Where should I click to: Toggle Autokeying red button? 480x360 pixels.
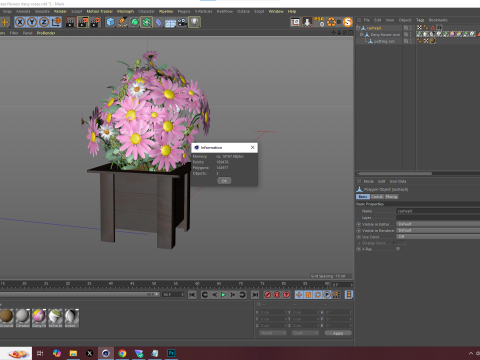[x=277, y=295]
